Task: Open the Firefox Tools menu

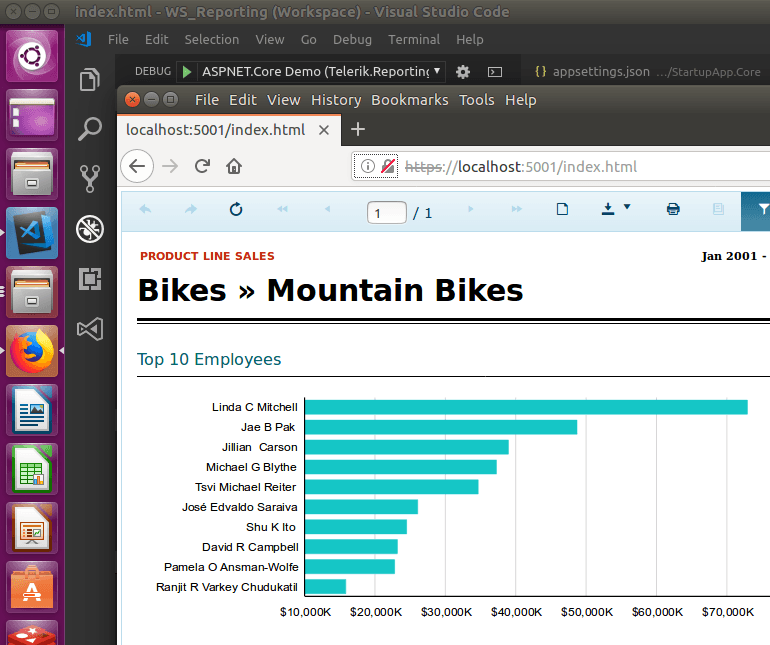Action: [476, 100]
